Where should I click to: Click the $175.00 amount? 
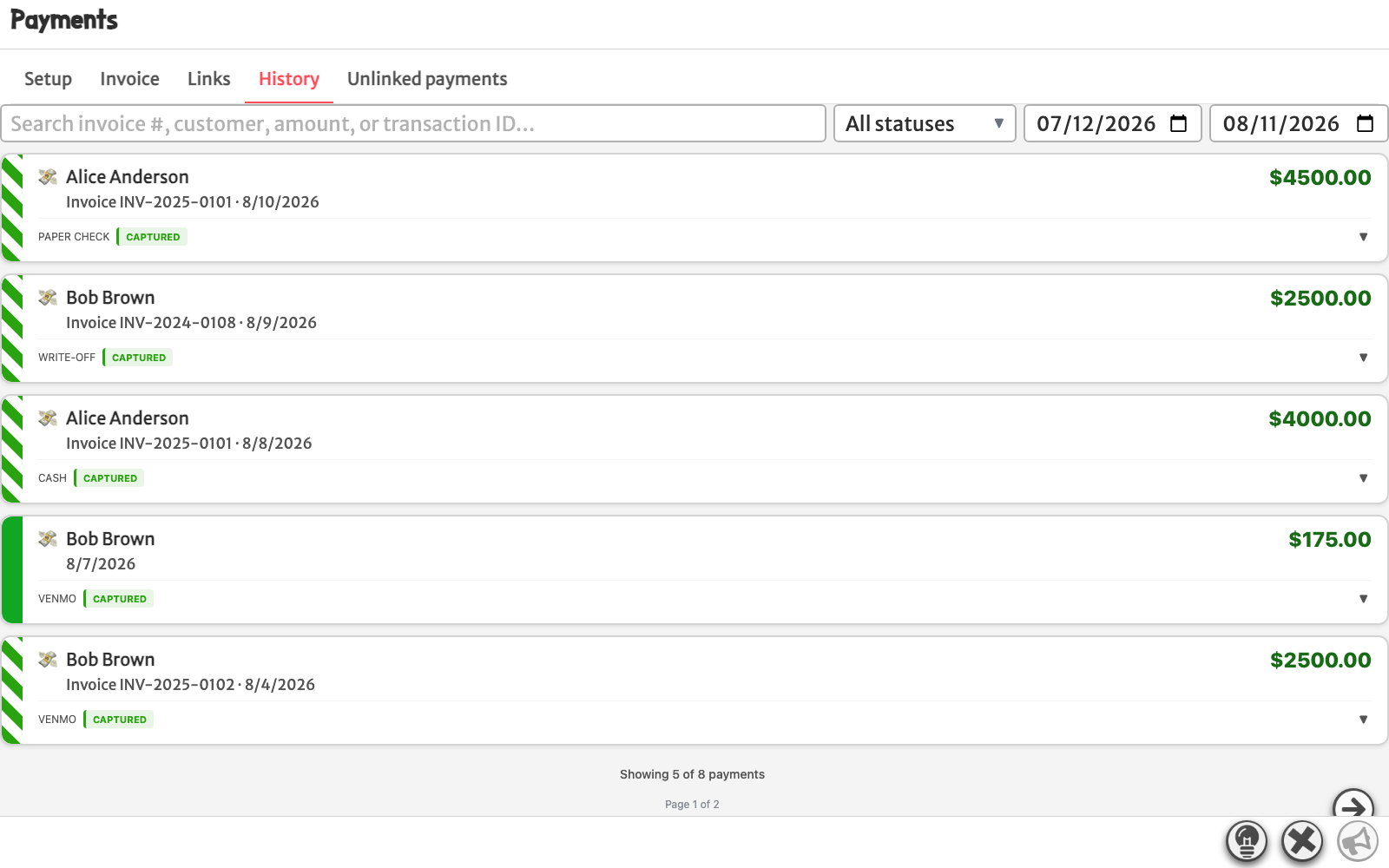coord(1330,540)
